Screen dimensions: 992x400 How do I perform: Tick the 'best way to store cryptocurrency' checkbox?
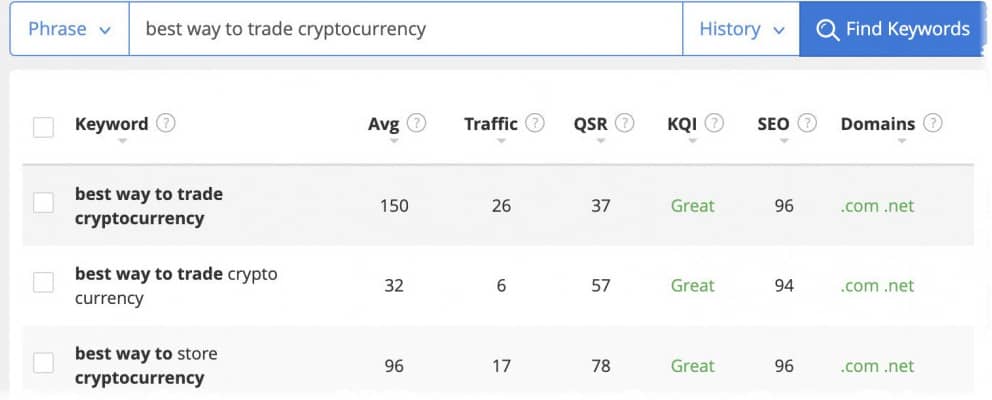tap(43, 363)
